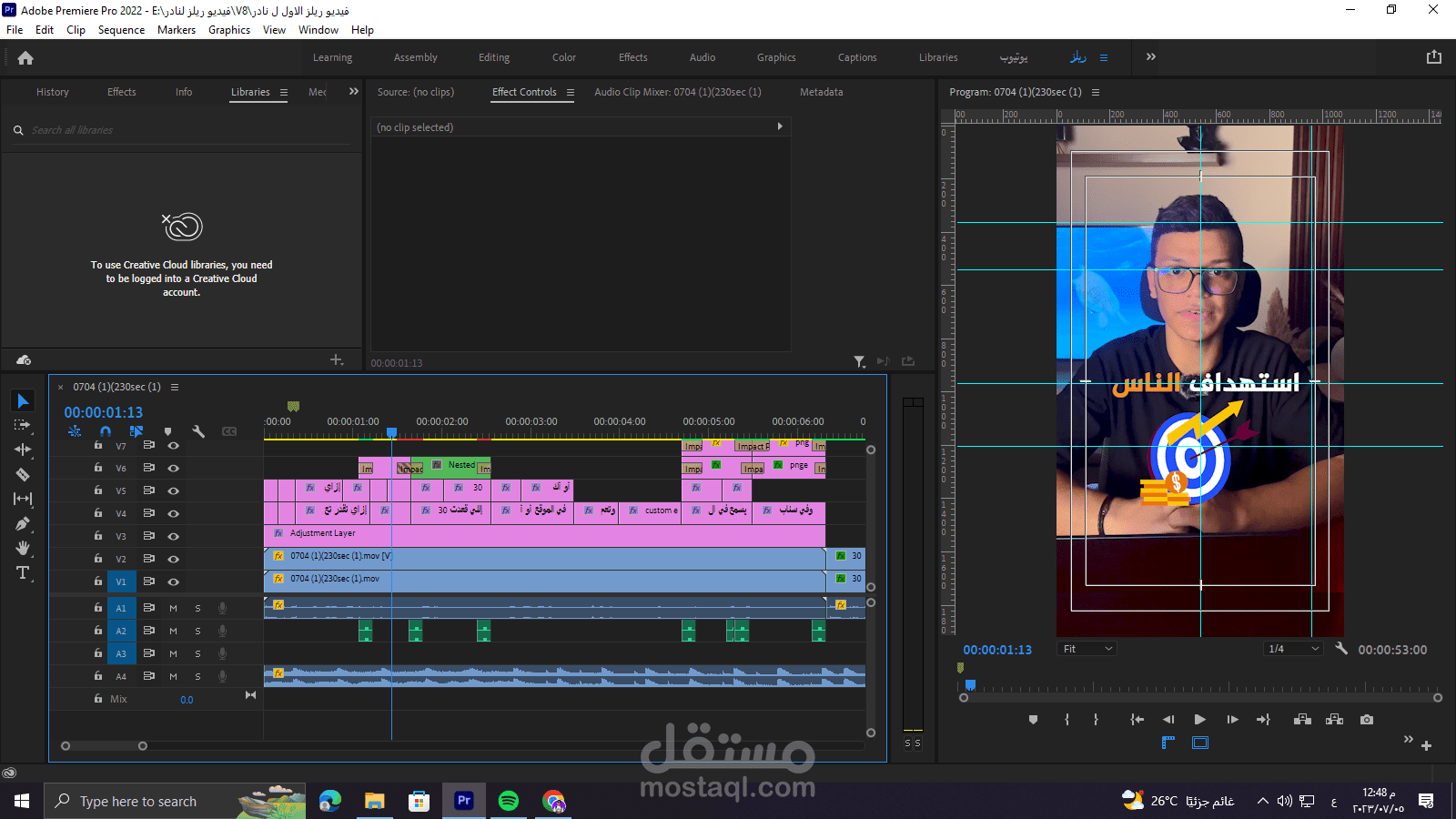The height and width of the screenshot is (819, 1456).
Task: Click the add library plus icon
Action: pyautogui.click(x=336, y=360)
